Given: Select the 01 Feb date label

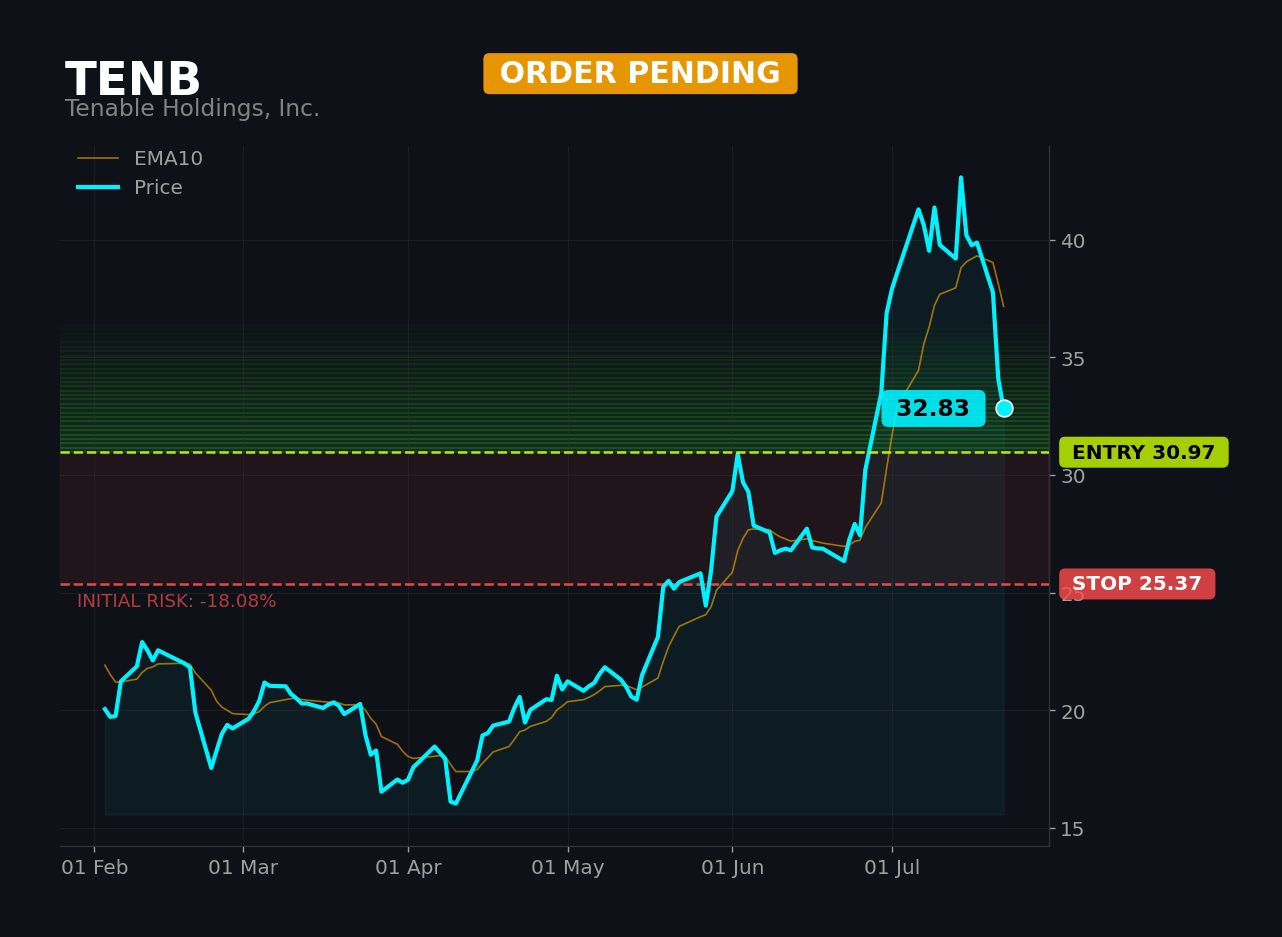Looking at the screenshot, I should [95, 868].
